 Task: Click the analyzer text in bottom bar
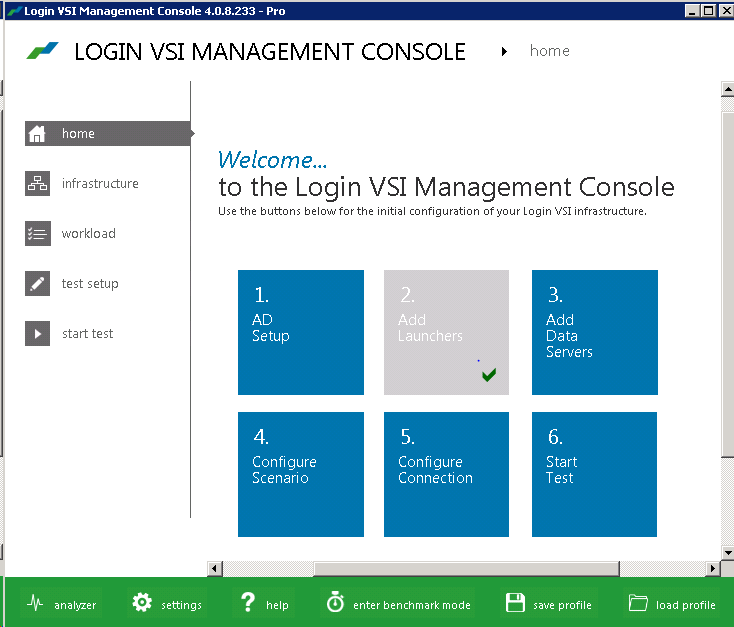click(75, 605)
